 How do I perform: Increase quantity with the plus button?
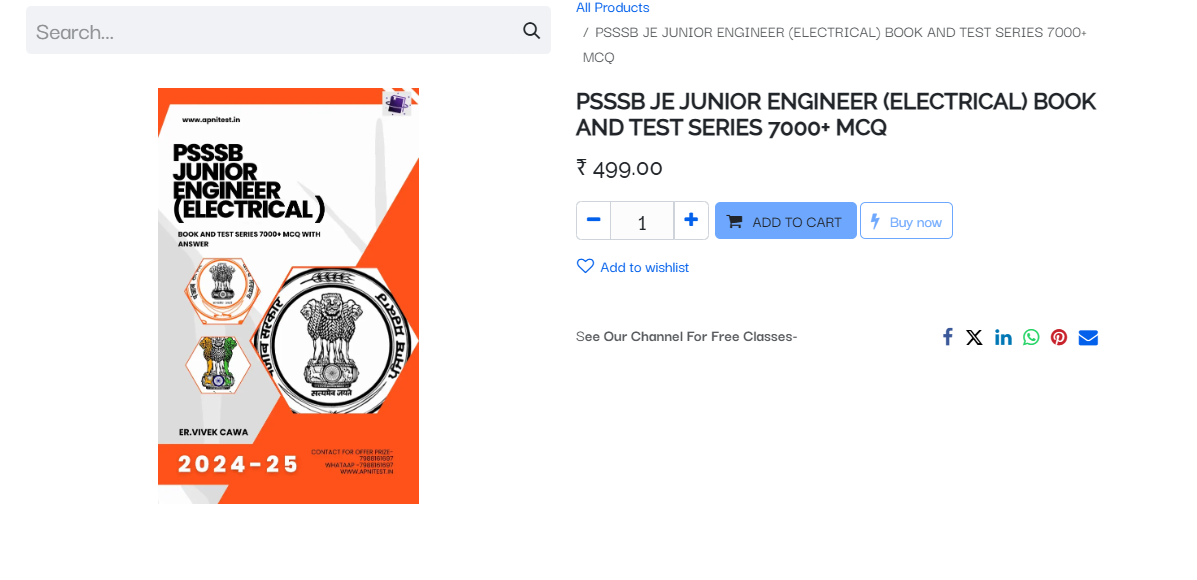[x=691, y=221]
